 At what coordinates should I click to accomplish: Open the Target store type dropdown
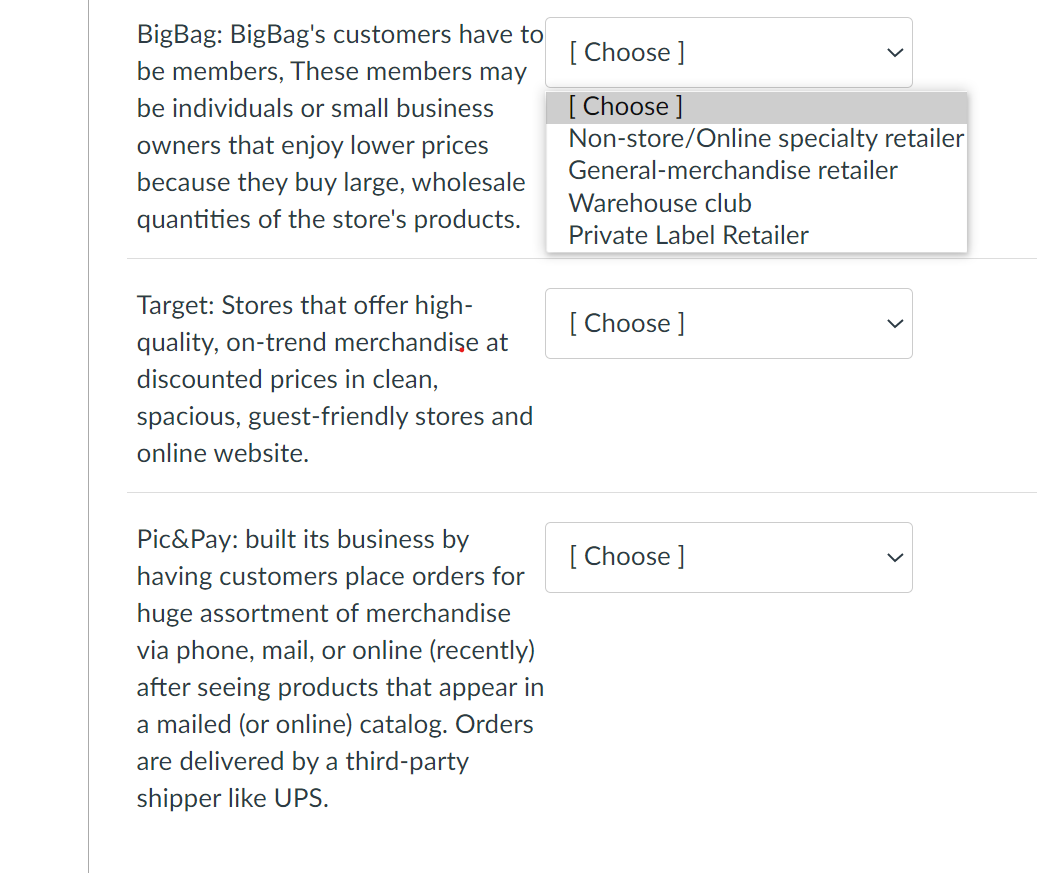(728, 323)
